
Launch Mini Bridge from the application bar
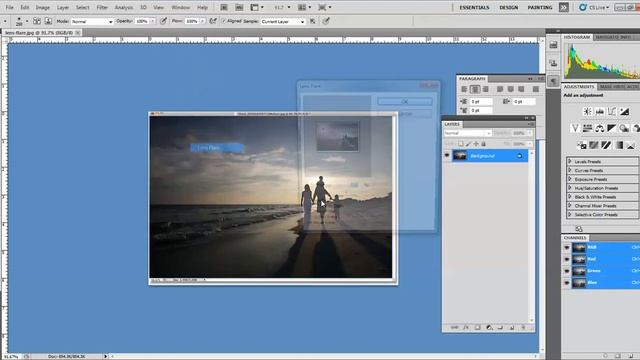pyautogui.click(x=239, y=7)
